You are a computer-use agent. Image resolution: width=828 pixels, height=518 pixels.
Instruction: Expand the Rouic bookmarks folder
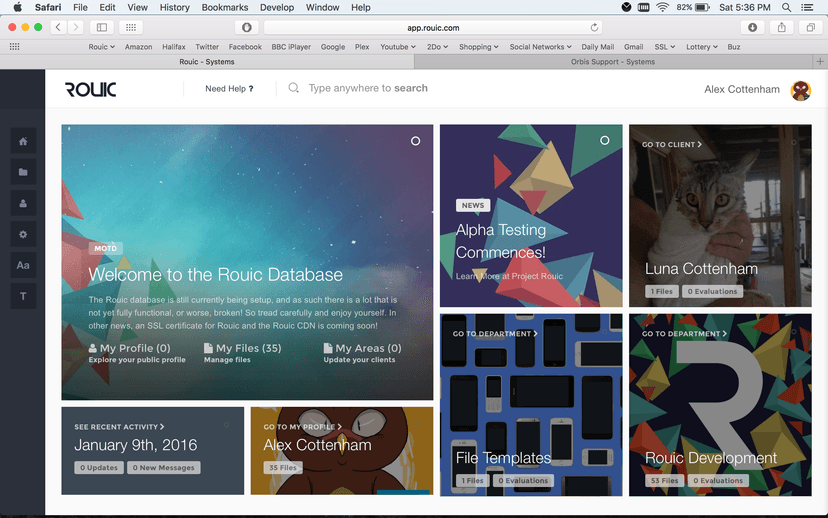tap(101, 47)
